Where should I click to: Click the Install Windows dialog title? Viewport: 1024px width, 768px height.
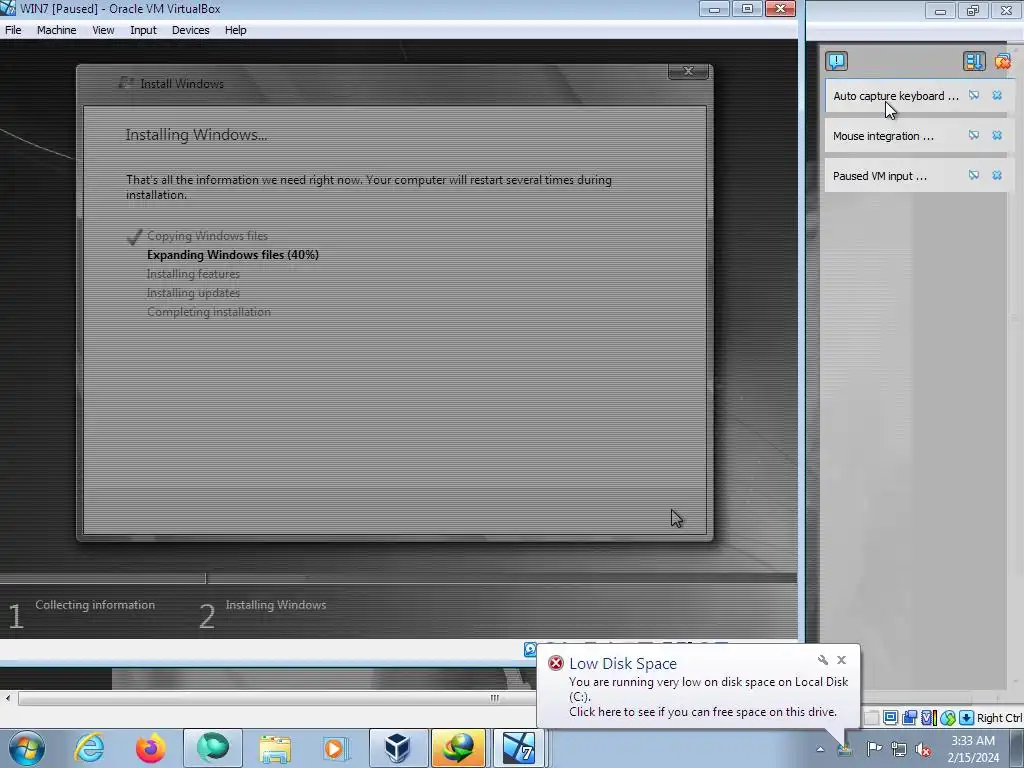point(182,84)
